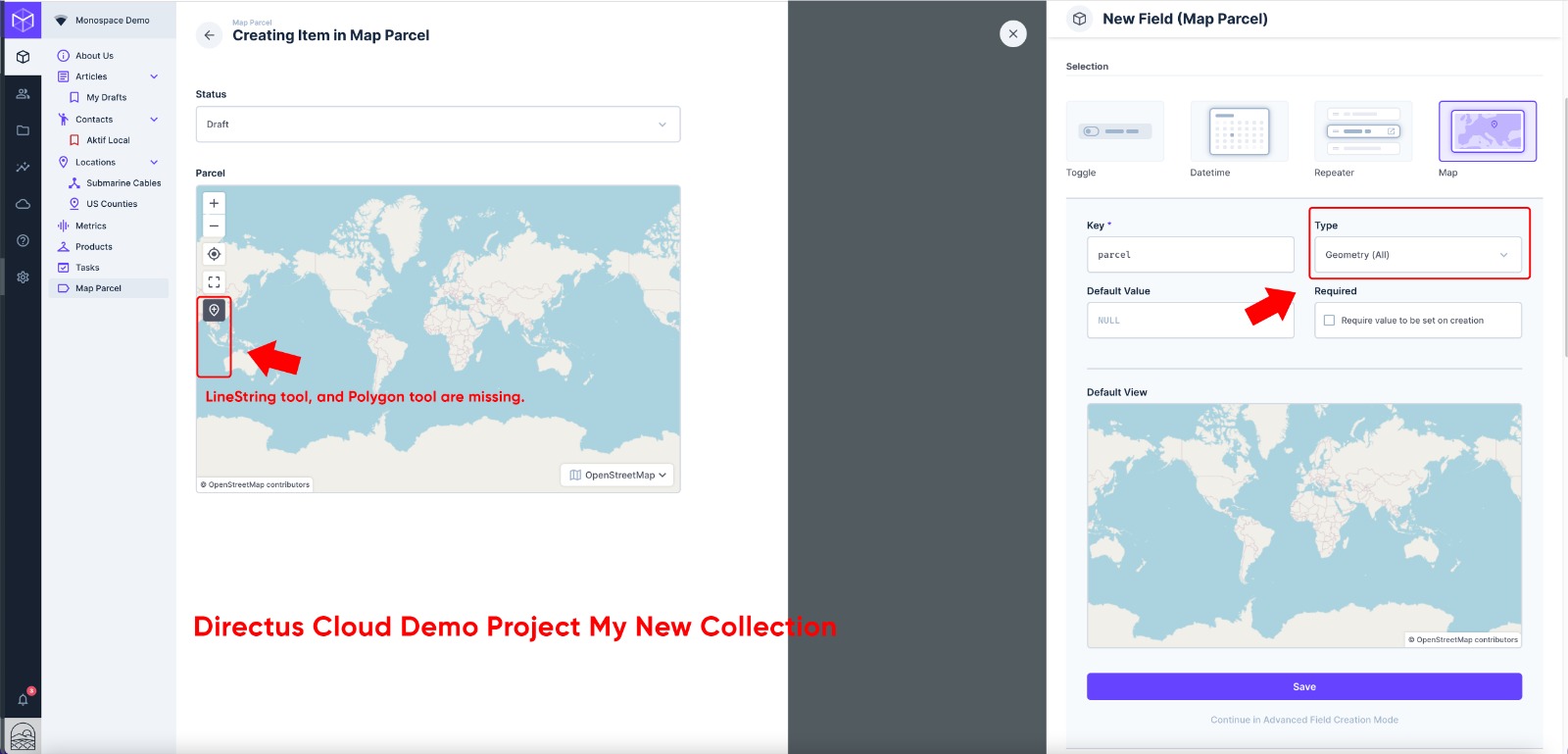The height and width of the screenshot is (754, 1568).
Task: Open the Status Draft dropdown
Action: [x=437, y=125]
